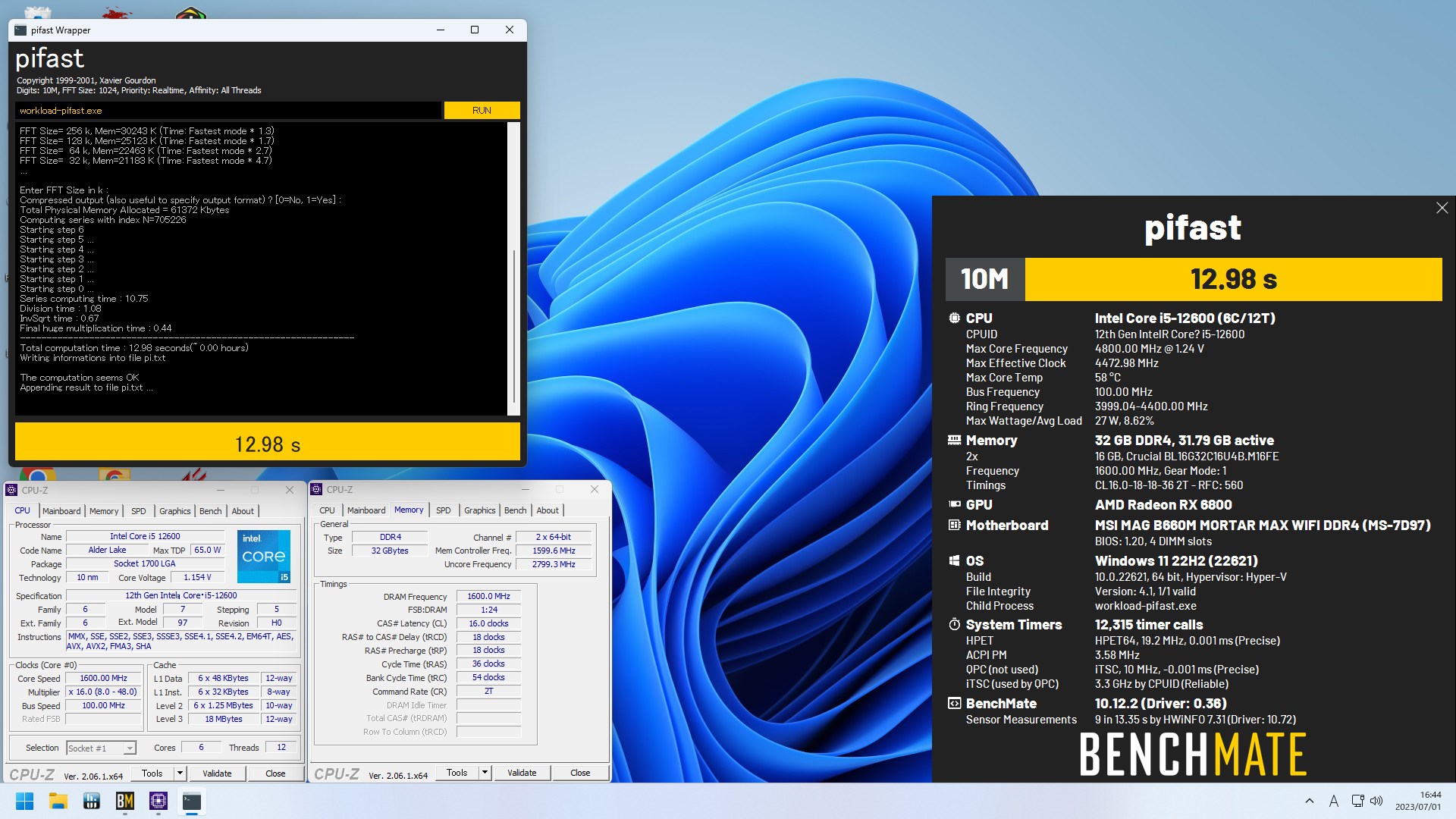
Task: Open Graphics tab in left CPU-Z window
Action: tap(175, 511)
